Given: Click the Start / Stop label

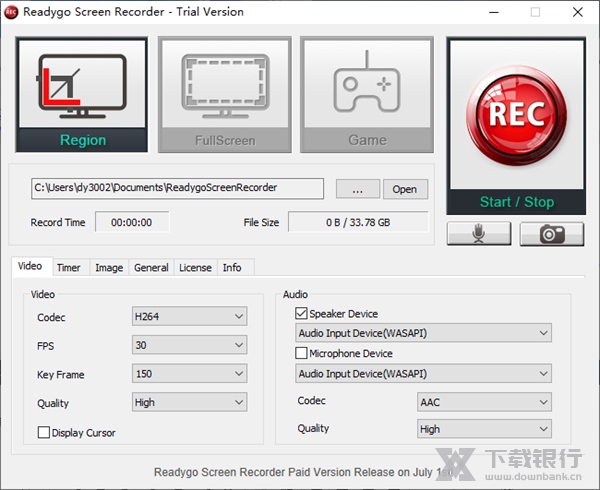Looking at the screenshot, I should pyautogui.click(x=517, y=202).
